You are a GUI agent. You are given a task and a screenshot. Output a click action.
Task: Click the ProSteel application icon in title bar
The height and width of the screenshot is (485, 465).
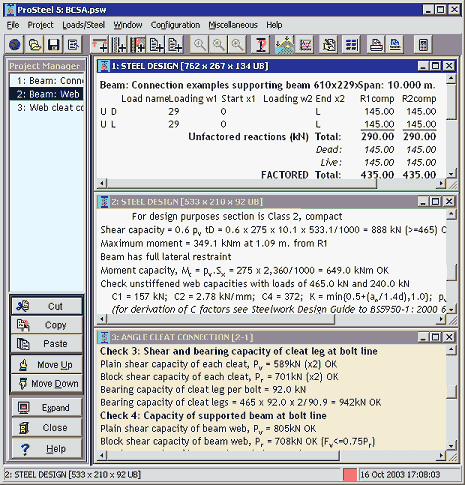pos(10,9)
